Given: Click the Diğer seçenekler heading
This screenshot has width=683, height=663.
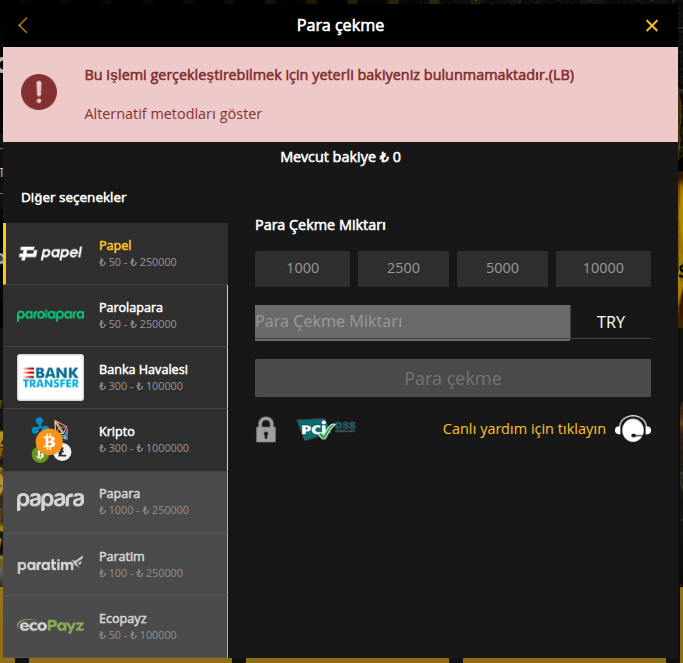Looking at the screenshot, I should (x=74, y=198).
